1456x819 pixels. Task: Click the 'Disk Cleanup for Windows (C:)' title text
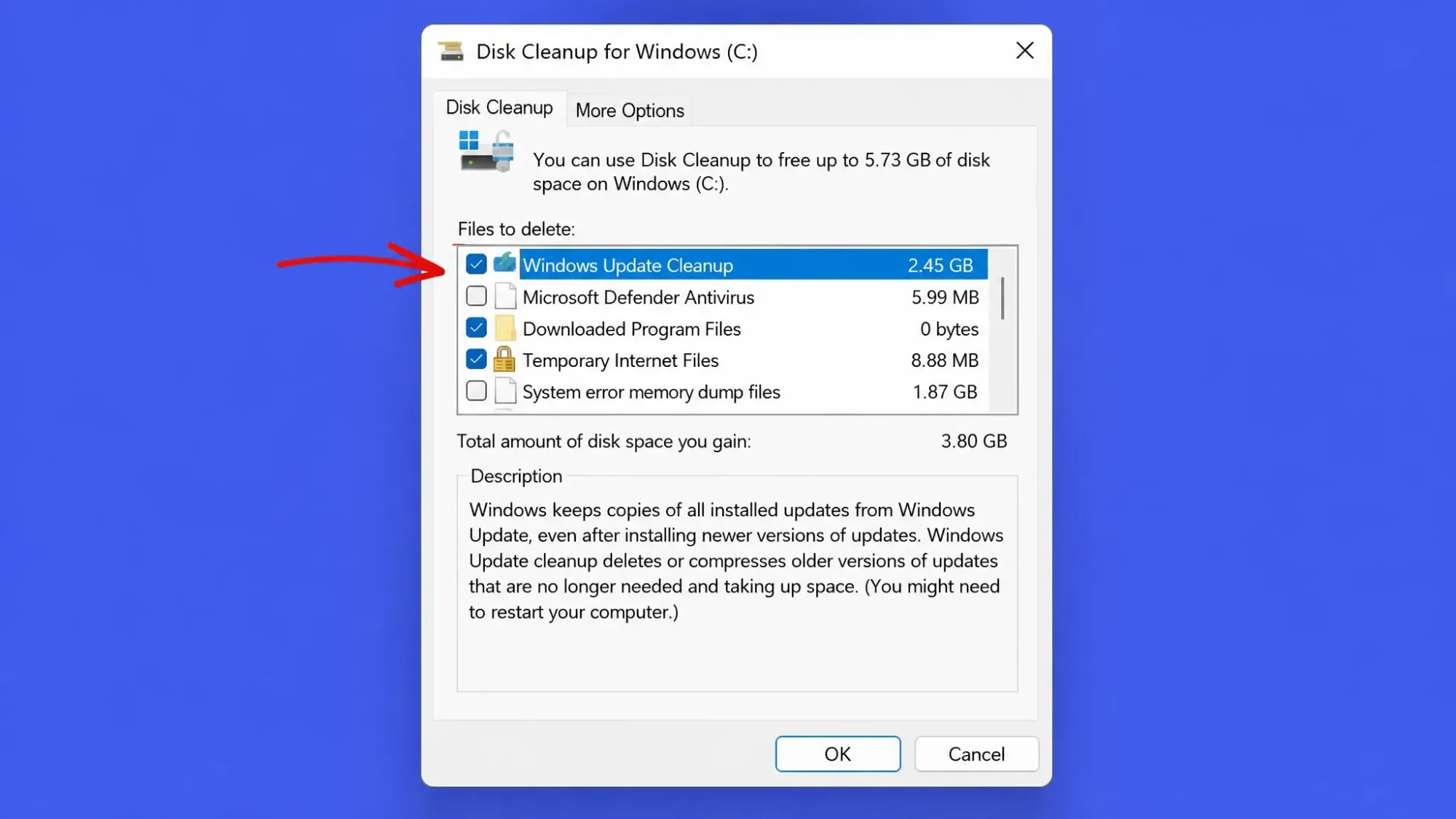[x=617, y=52]
